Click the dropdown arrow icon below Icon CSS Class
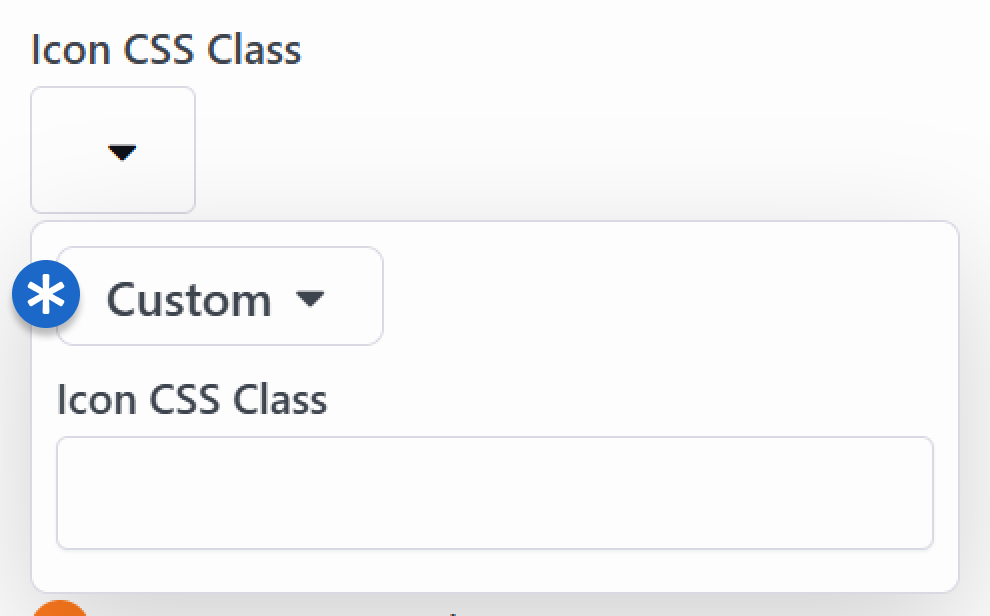This screenshot has width=990, height=616. click(122, 152)
